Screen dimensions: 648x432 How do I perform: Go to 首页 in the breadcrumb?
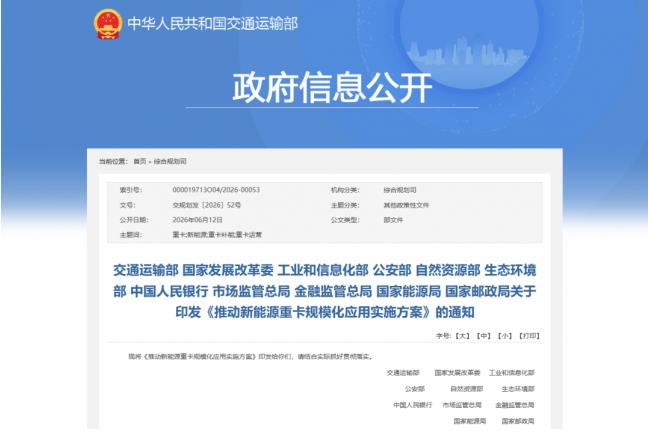(x=140, y=161)
